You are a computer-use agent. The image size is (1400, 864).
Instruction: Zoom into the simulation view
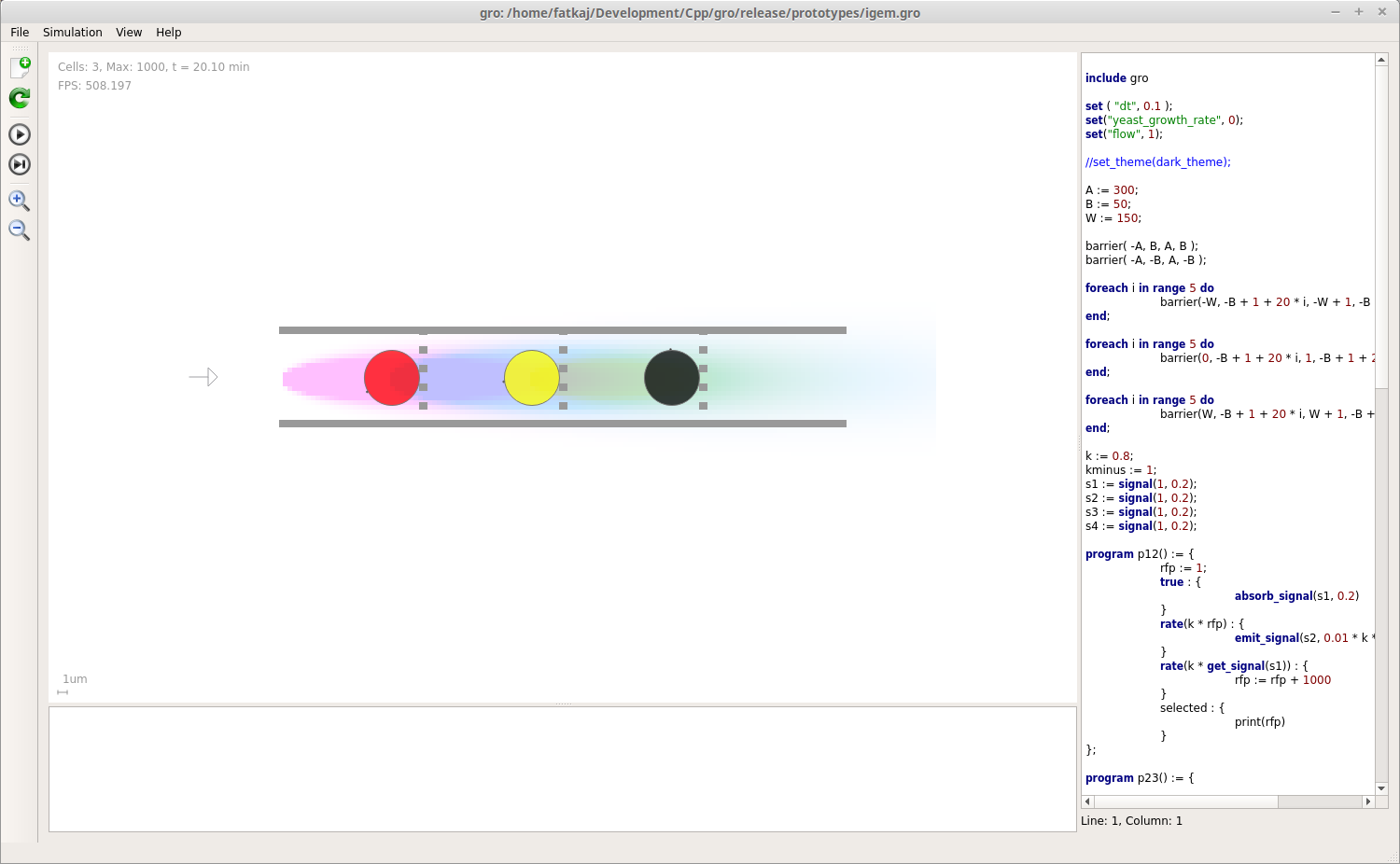click(19, 200)
